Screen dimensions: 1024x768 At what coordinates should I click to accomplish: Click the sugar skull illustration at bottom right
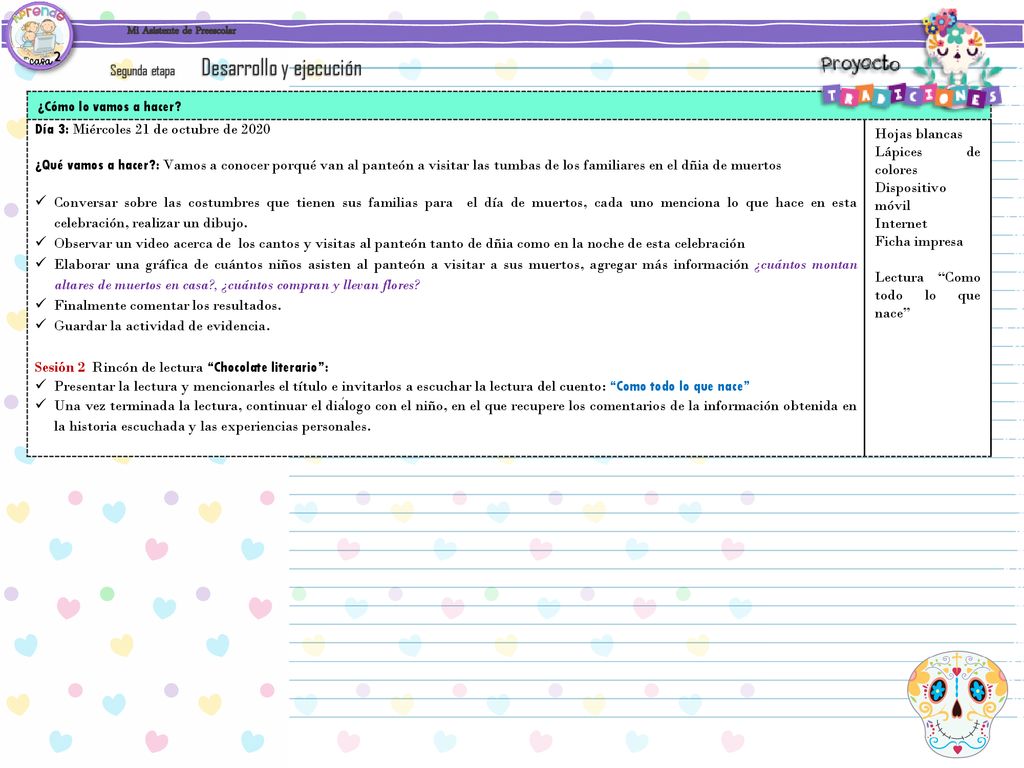[x=956, y=704]
